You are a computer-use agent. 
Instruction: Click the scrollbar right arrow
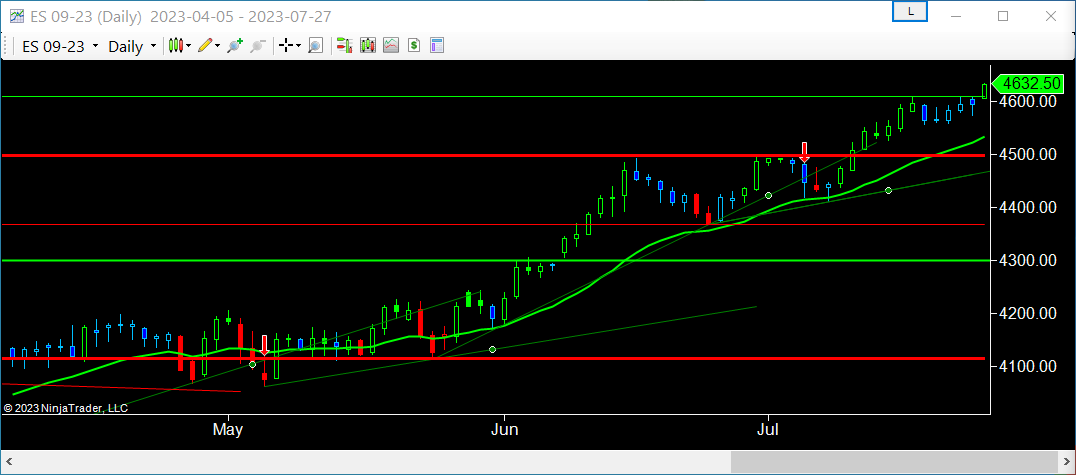(1068, 462)
